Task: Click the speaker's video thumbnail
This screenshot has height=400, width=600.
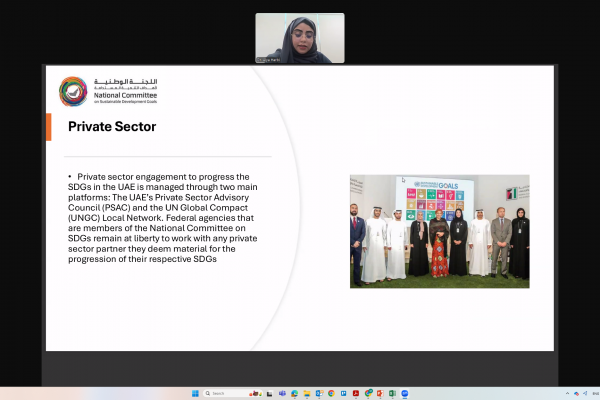Action: 300,38
